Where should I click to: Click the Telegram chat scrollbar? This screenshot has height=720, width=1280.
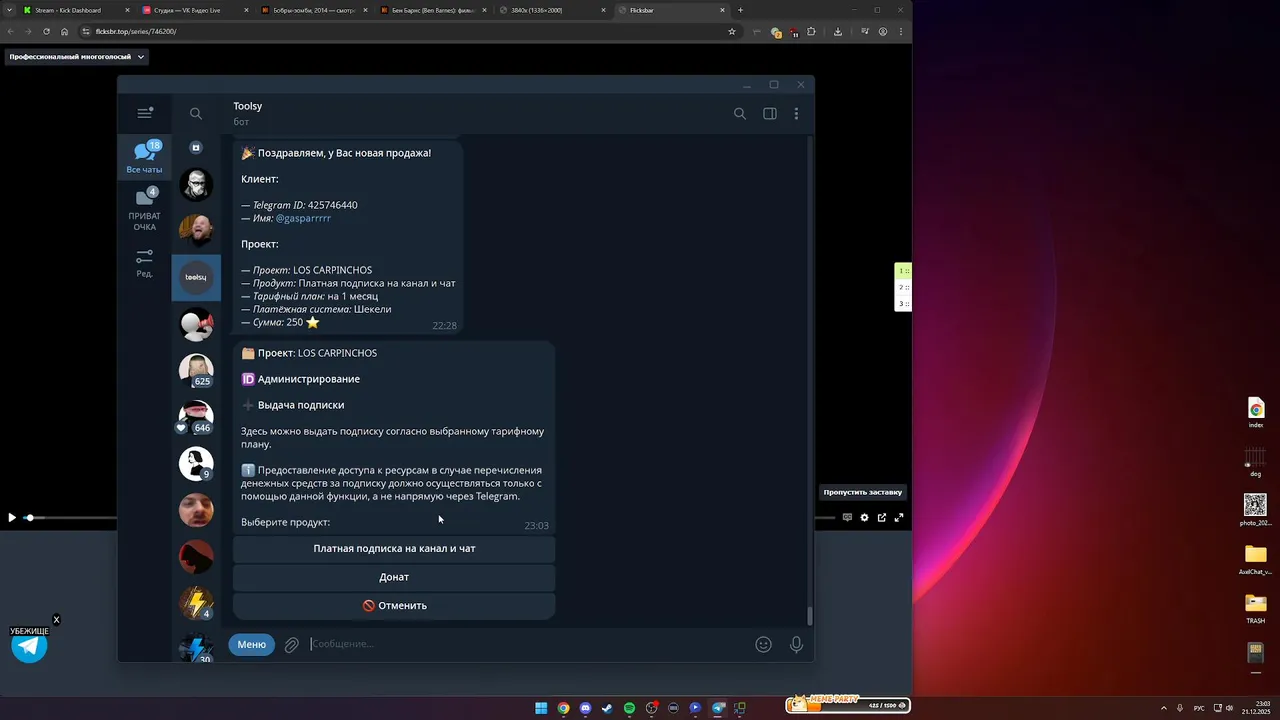[810, 616]
